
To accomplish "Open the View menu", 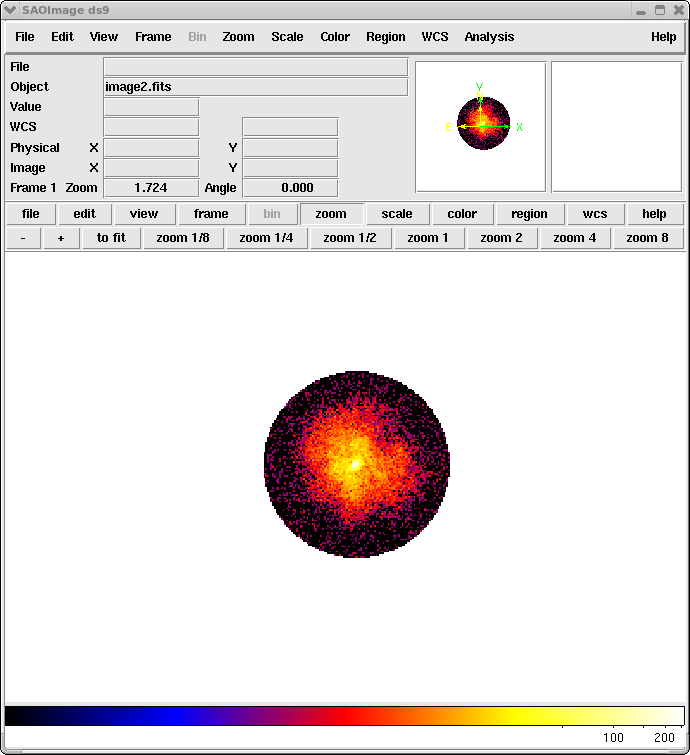I will click(x=104, y=37).
